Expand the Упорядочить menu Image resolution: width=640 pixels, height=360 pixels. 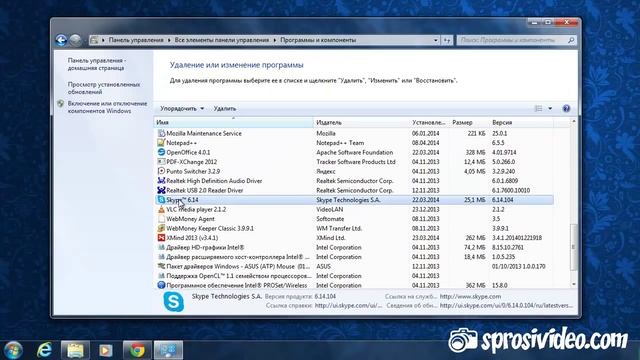(182, 109)
